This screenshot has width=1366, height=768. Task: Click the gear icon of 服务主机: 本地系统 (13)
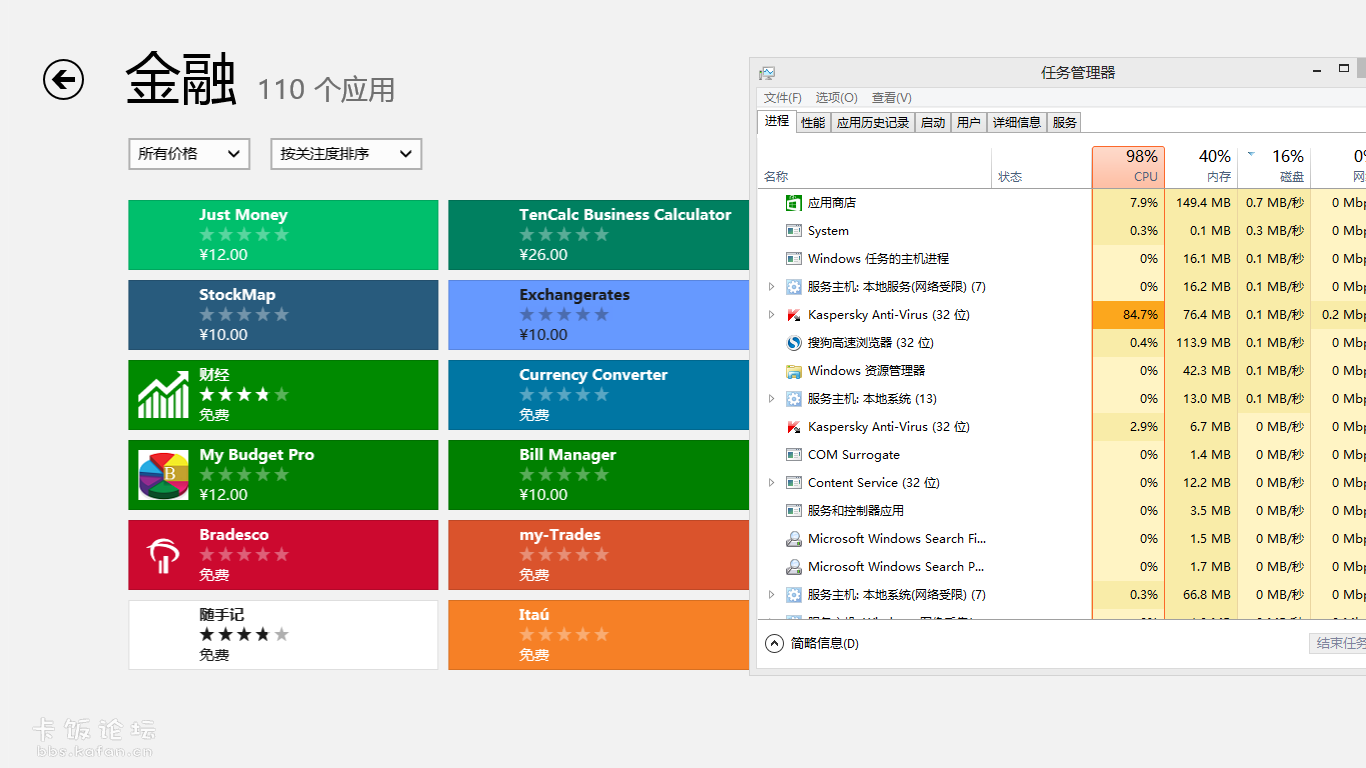click(x=794, y=398)
